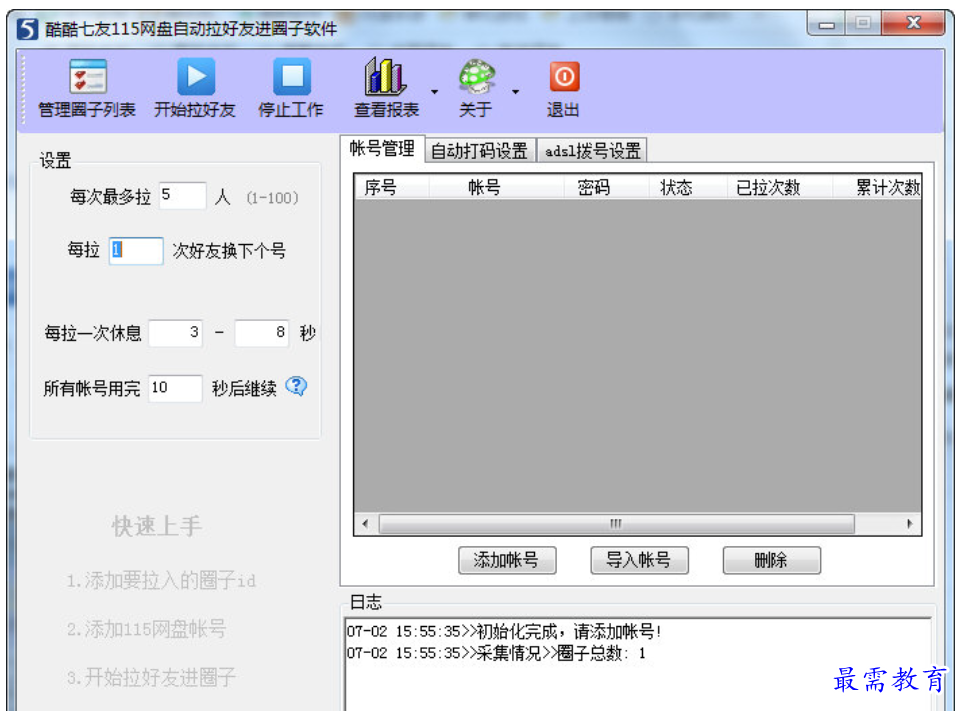955x711 pixels.
Task: Click the log line 采集情况>>圈子总数: 1
Action: point(496,653)
